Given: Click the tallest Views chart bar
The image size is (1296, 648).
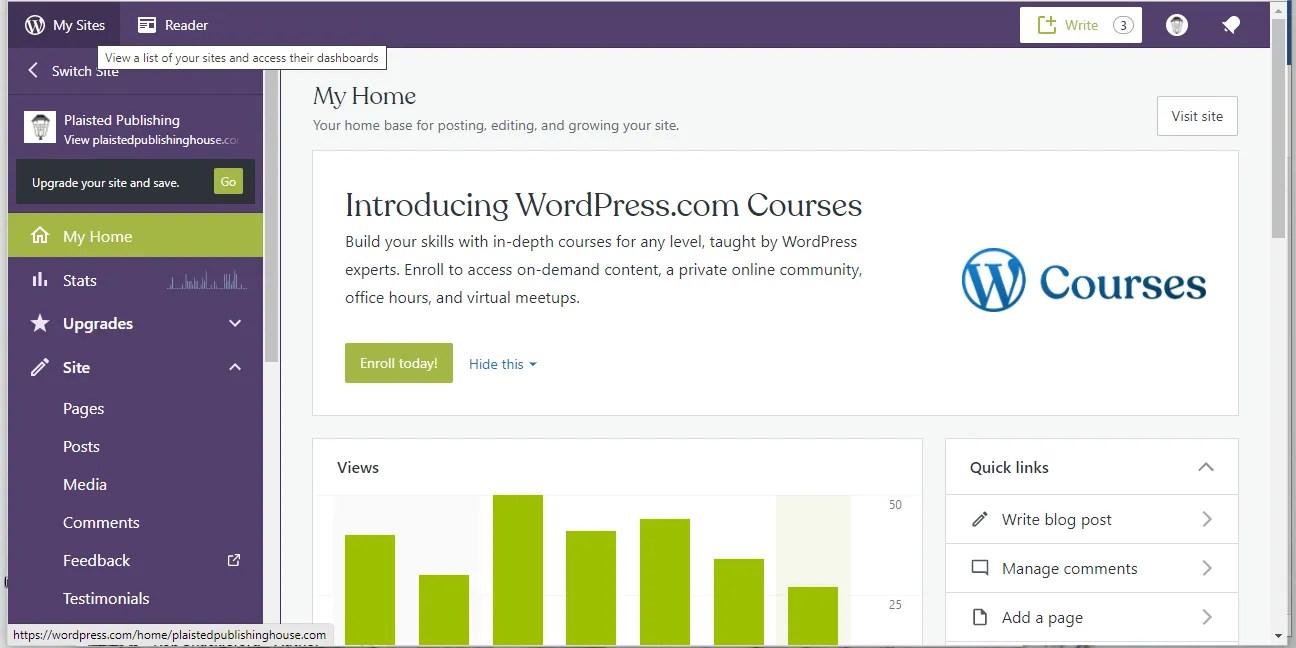Looking at the screenshot, I should 518,570.
